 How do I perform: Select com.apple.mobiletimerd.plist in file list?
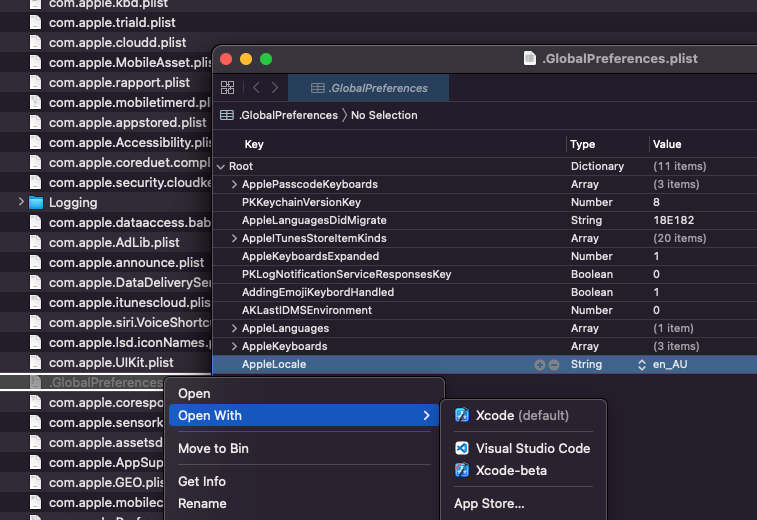tap(129, 103)
